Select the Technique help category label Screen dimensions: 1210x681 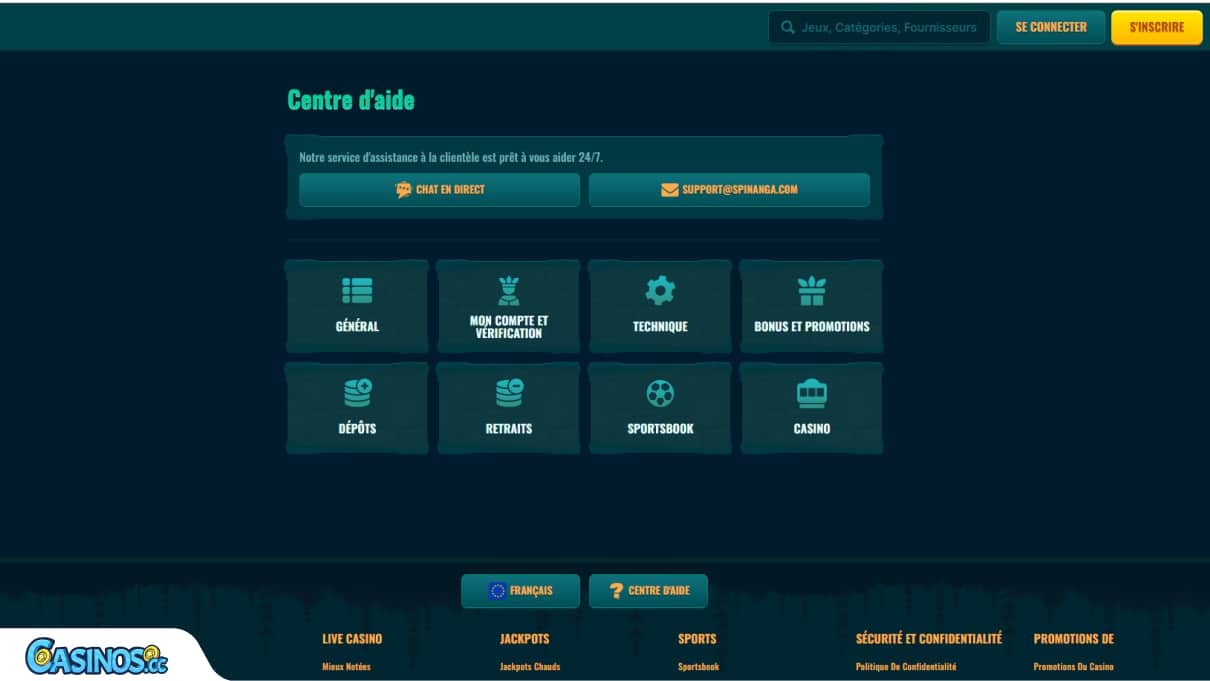click(x=660, y=327)
